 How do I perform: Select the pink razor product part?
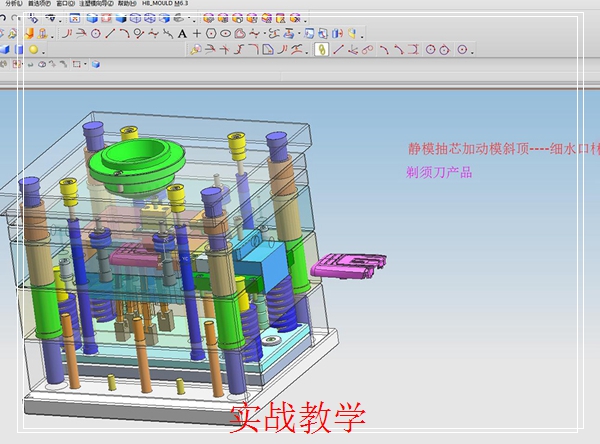[x=348, y=265]
